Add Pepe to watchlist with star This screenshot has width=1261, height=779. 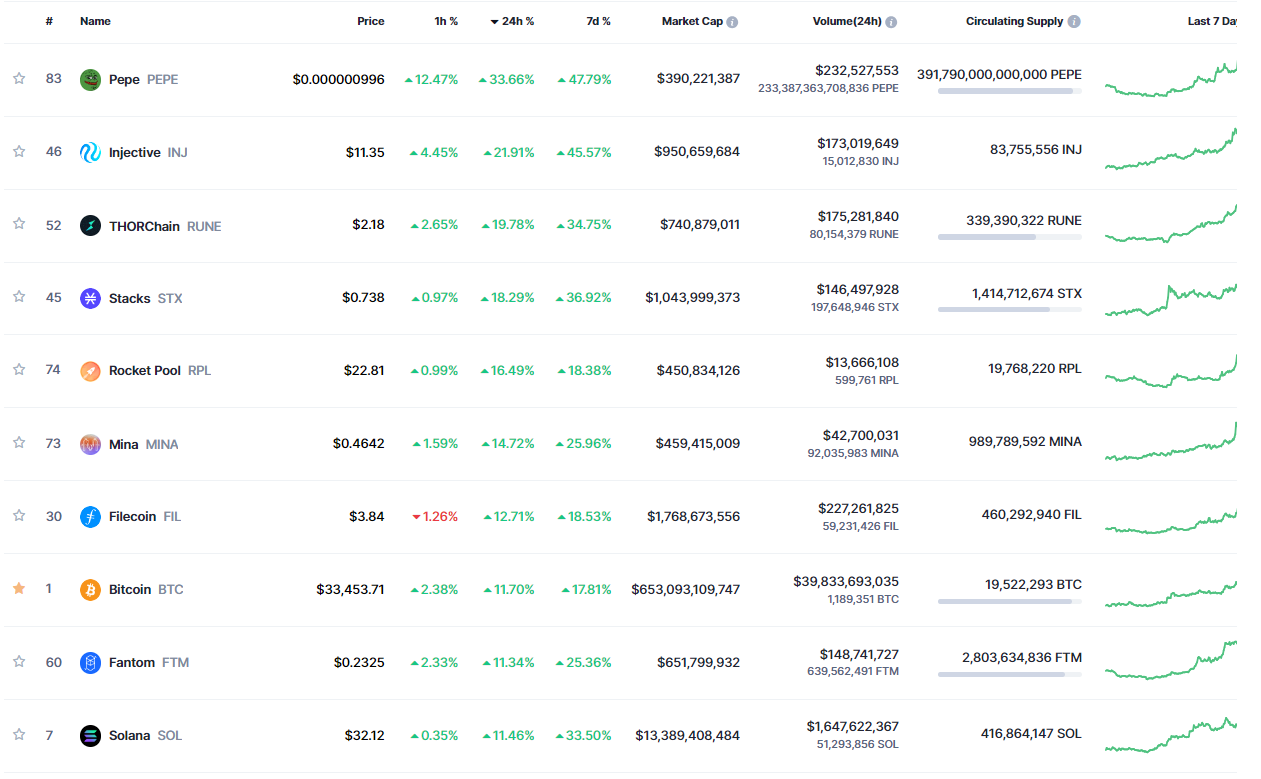19,78
